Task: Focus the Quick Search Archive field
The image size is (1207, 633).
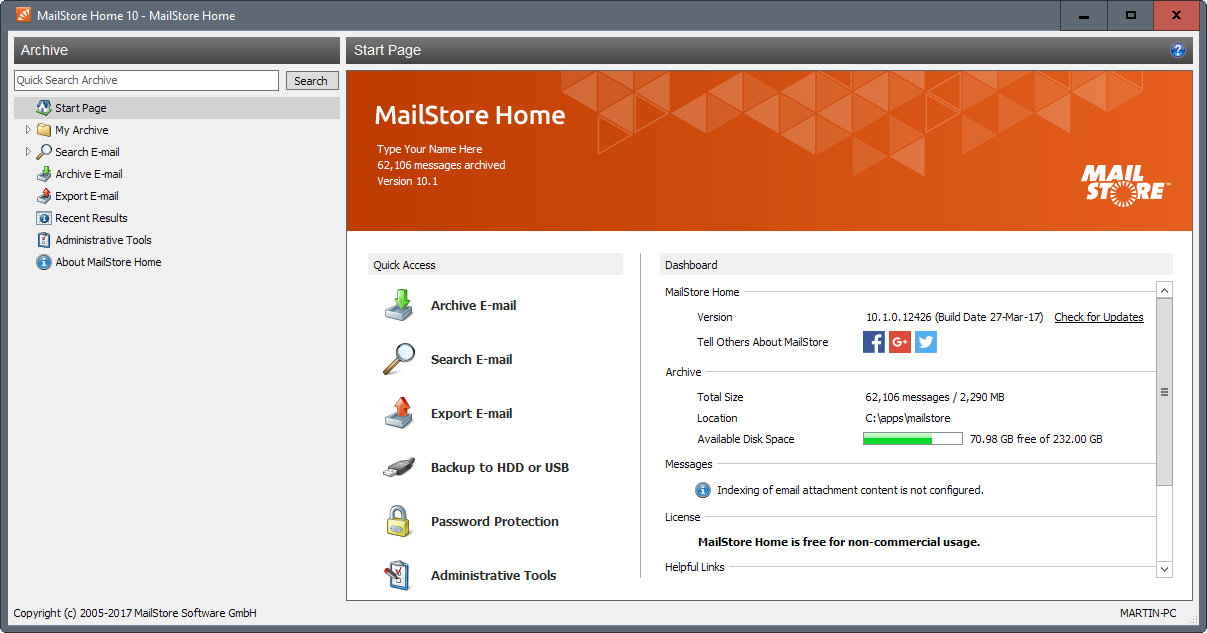Action: [147, 80]
